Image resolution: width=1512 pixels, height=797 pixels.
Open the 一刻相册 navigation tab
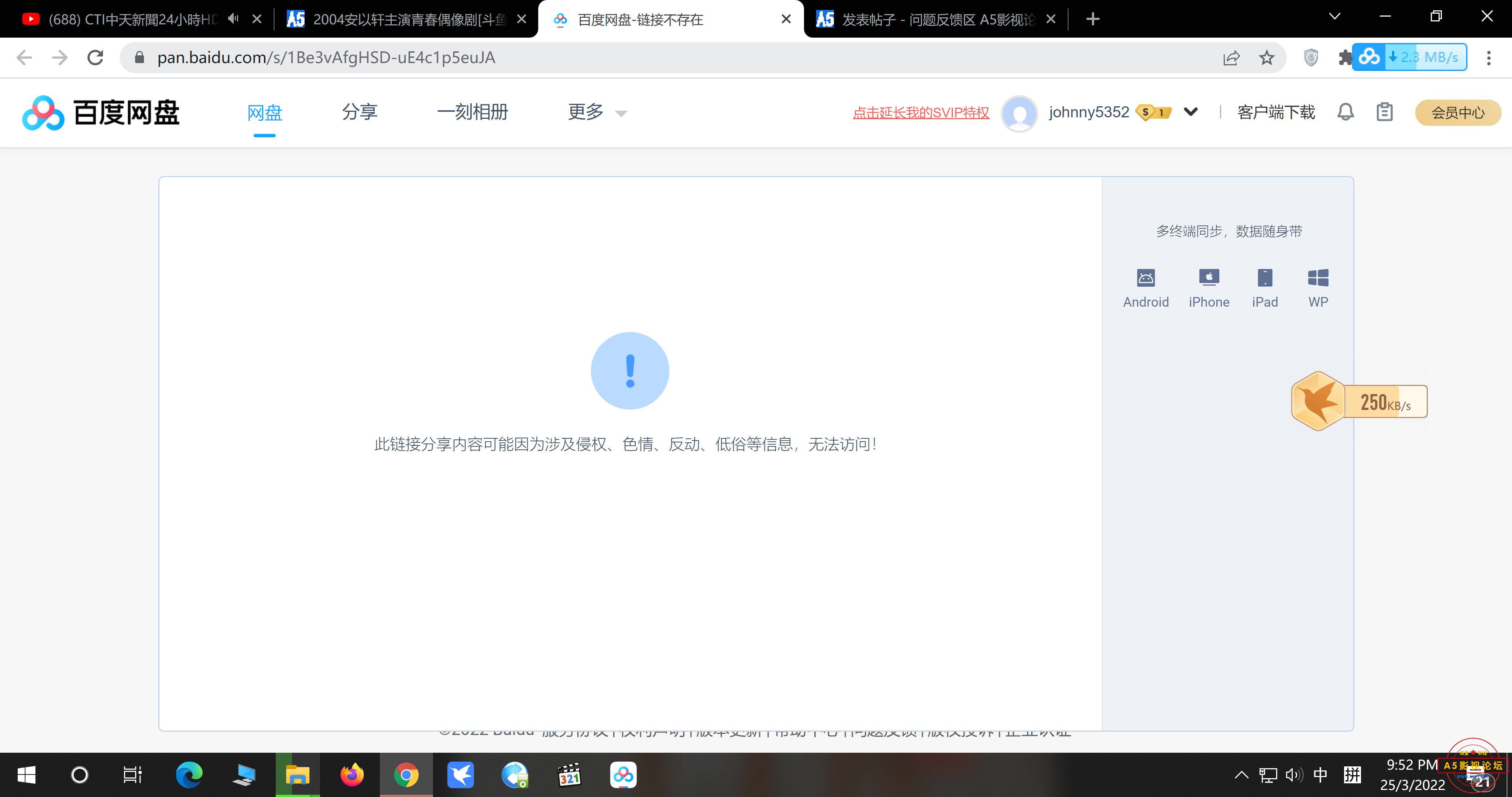point(472,111)
